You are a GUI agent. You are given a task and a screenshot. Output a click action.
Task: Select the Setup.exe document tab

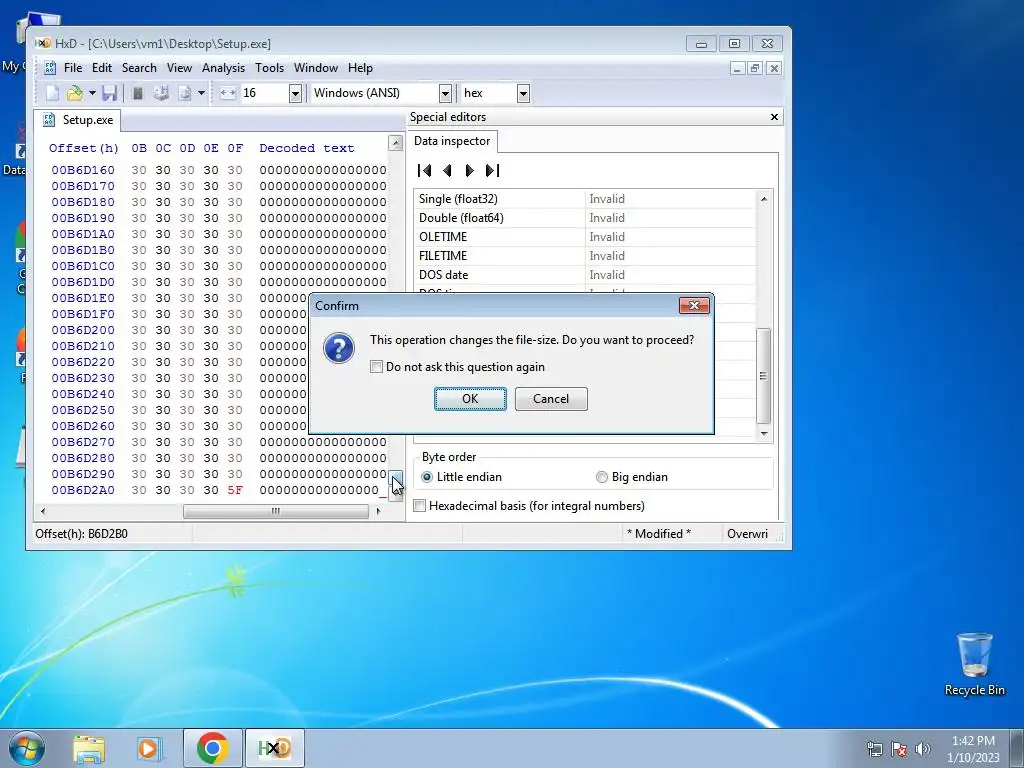click(78, 120)
